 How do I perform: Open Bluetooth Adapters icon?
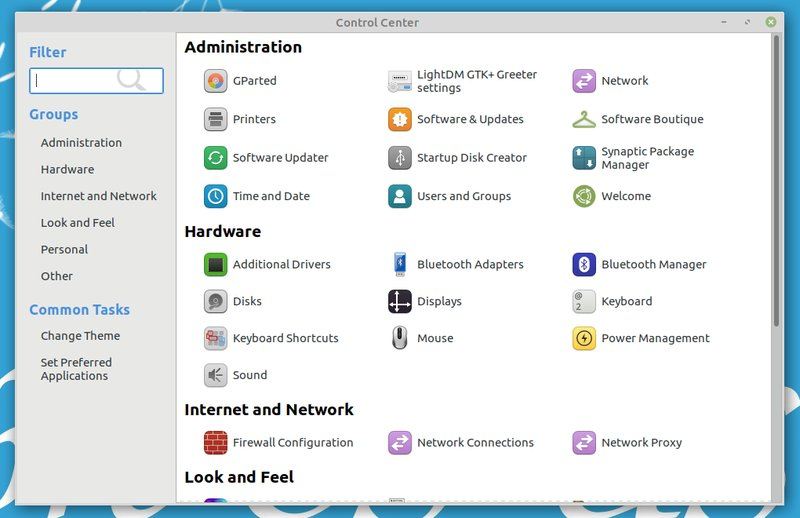coord(400,264)
